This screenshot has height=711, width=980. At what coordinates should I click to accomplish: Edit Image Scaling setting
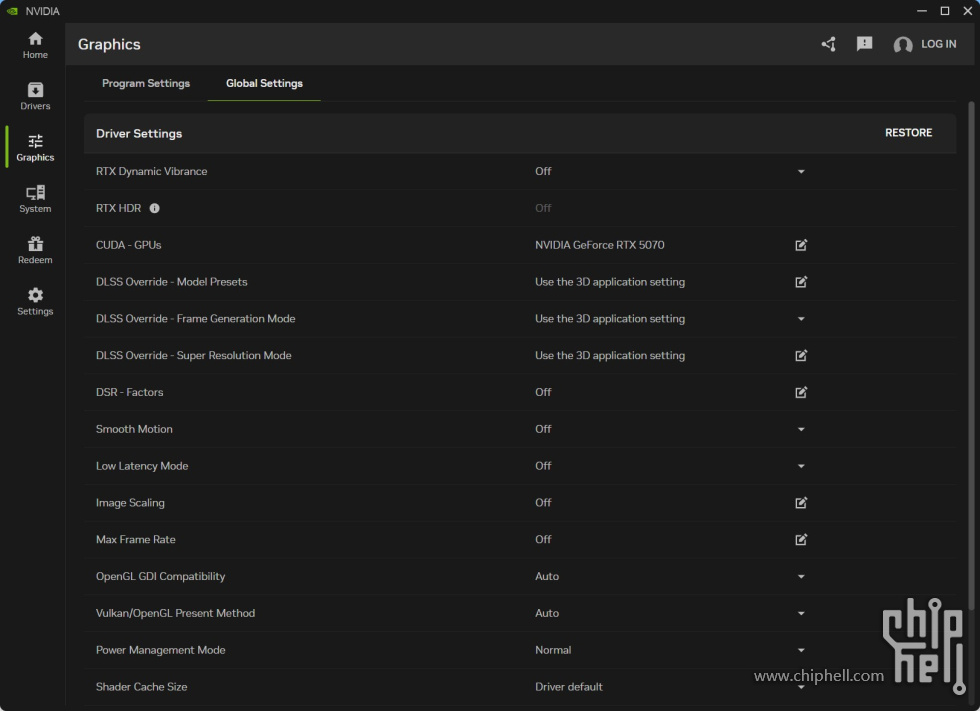coord(801,503)
